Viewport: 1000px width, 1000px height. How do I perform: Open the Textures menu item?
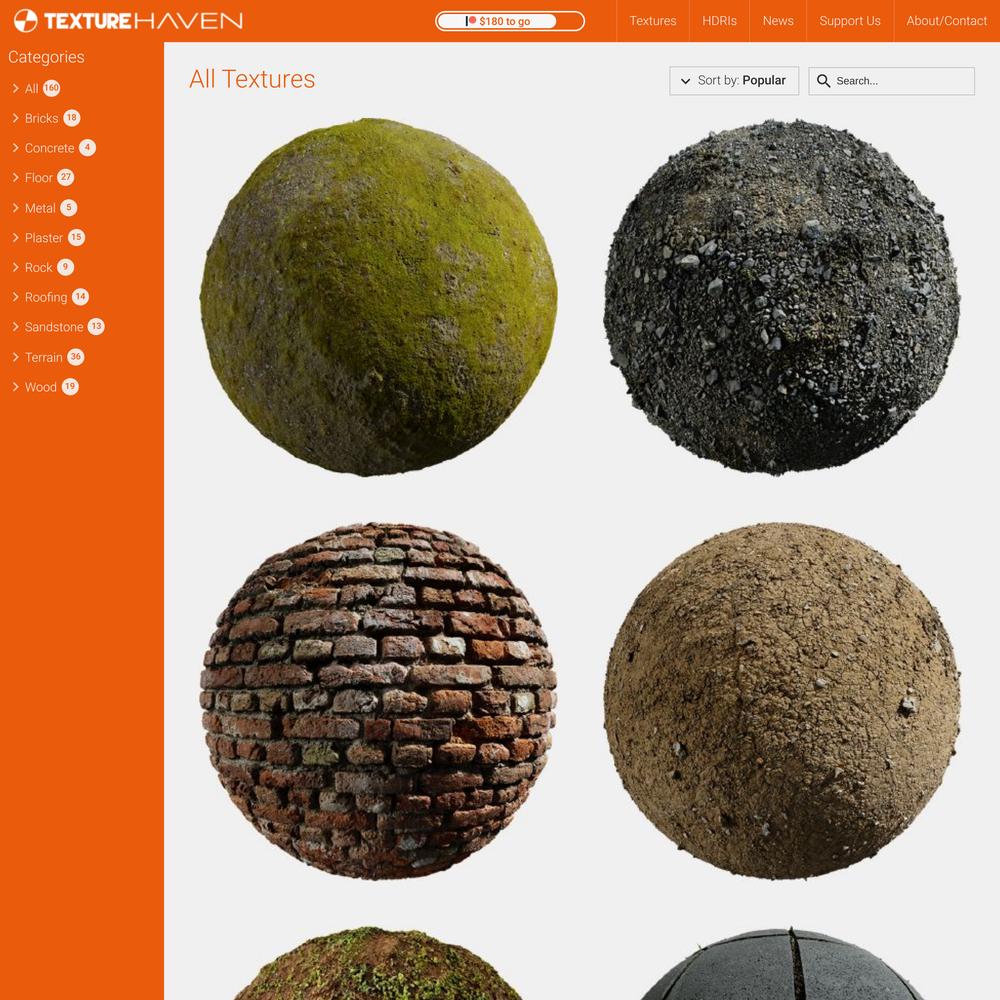(652, 21)
